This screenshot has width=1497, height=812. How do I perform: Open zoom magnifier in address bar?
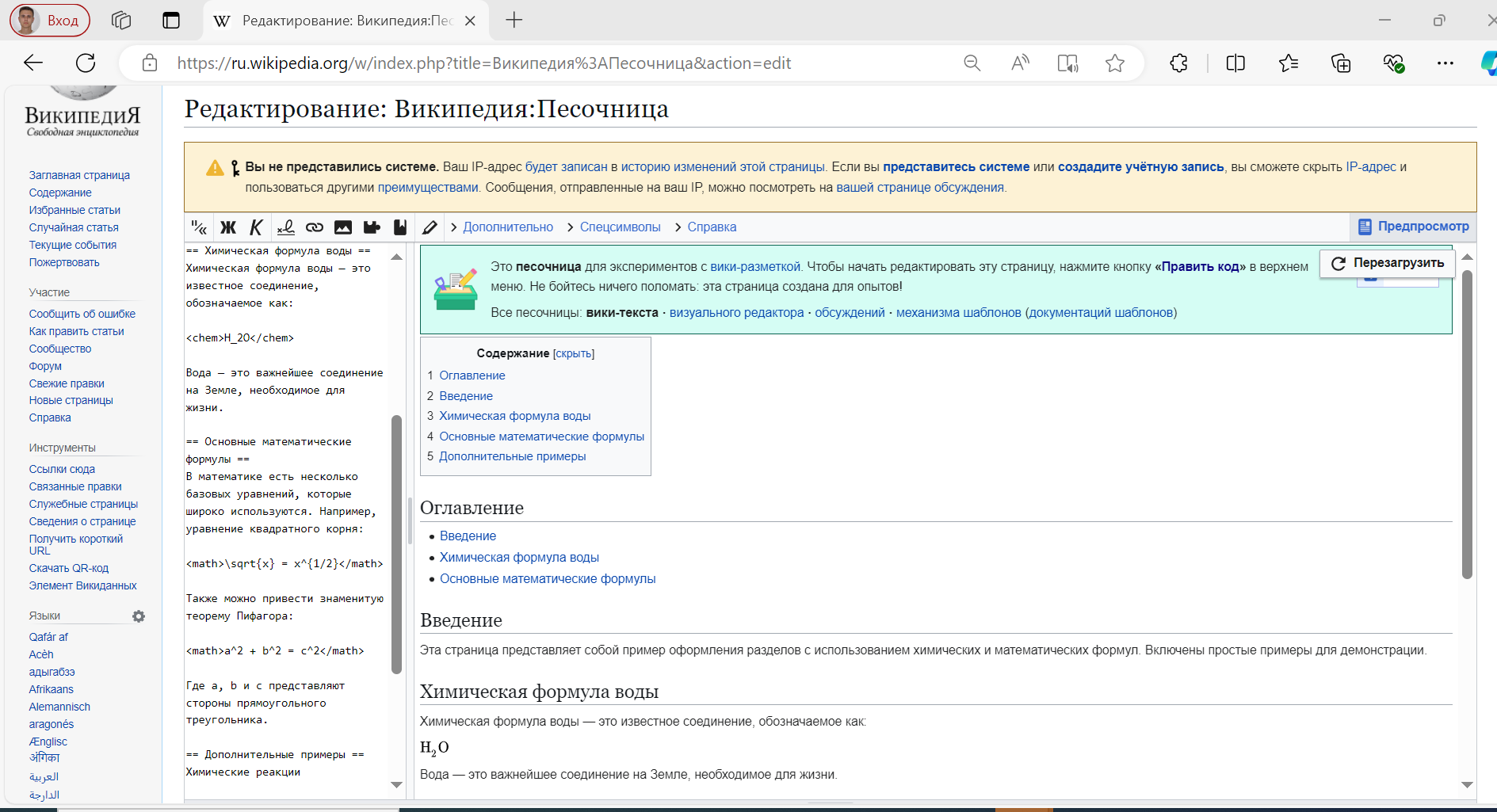(x=972, y=63)
